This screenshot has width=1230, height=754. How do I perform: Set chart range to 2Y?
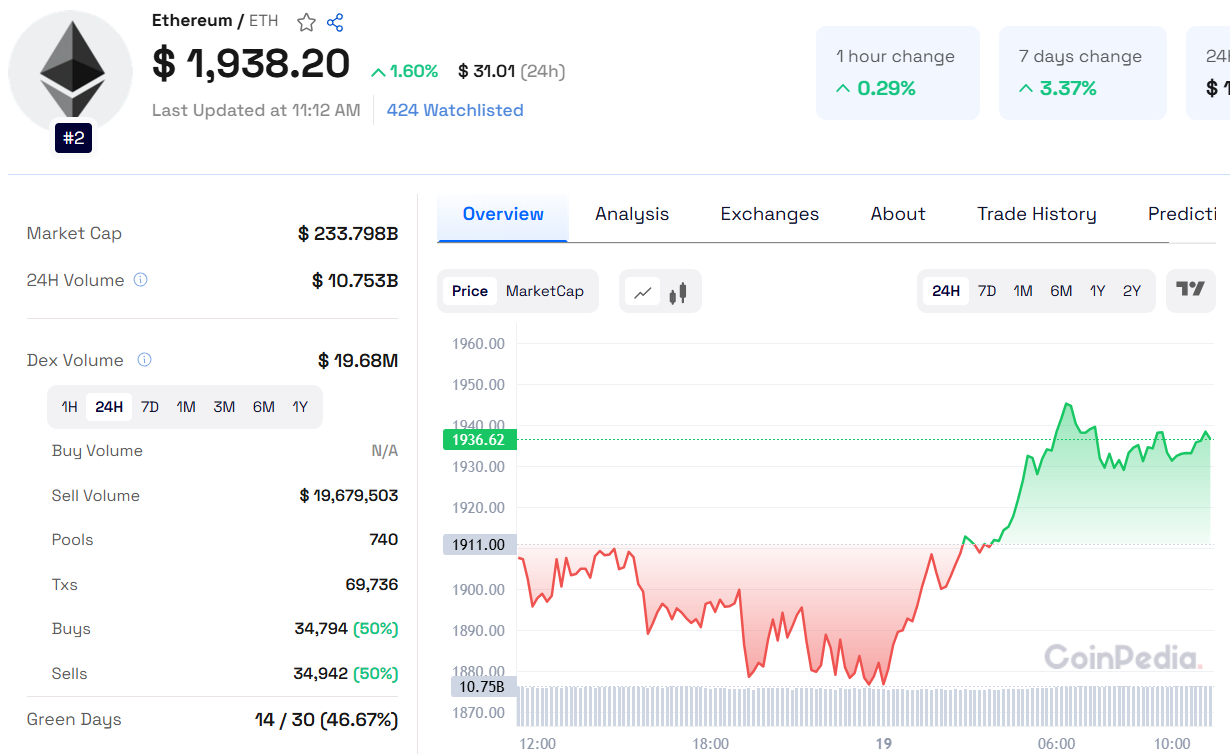(1132, 291)
